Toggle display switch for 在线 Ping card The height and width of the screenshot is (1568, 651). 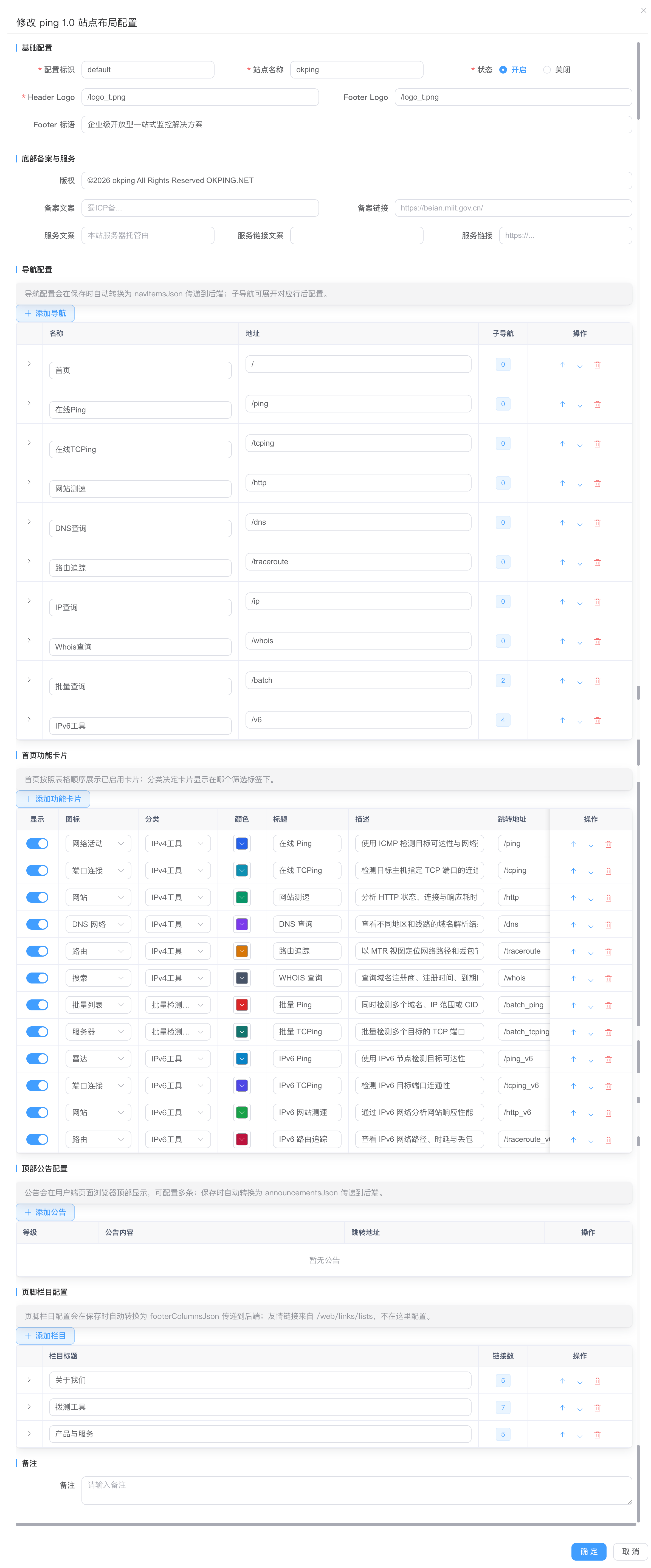(x=37, y=844)
